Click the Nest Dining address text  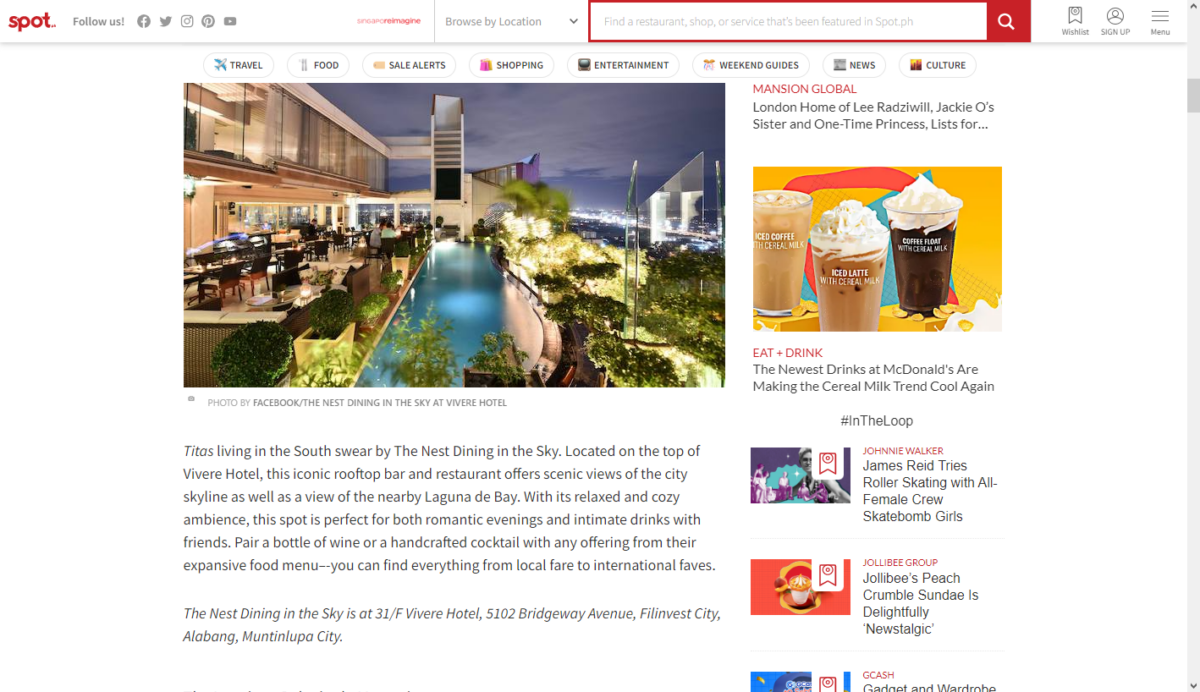(x=452, y=625)
